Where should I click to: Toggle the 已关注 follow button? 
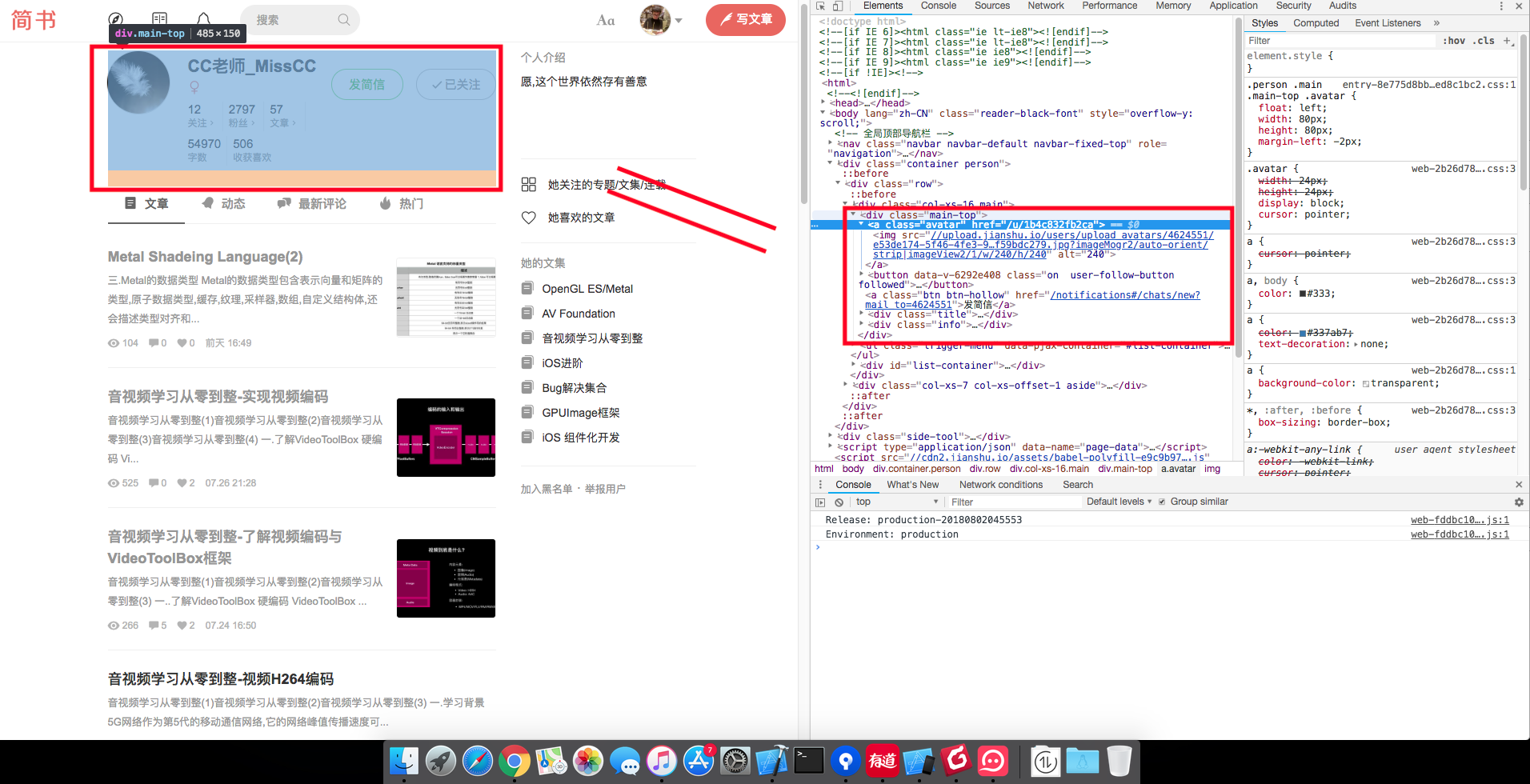456,85
